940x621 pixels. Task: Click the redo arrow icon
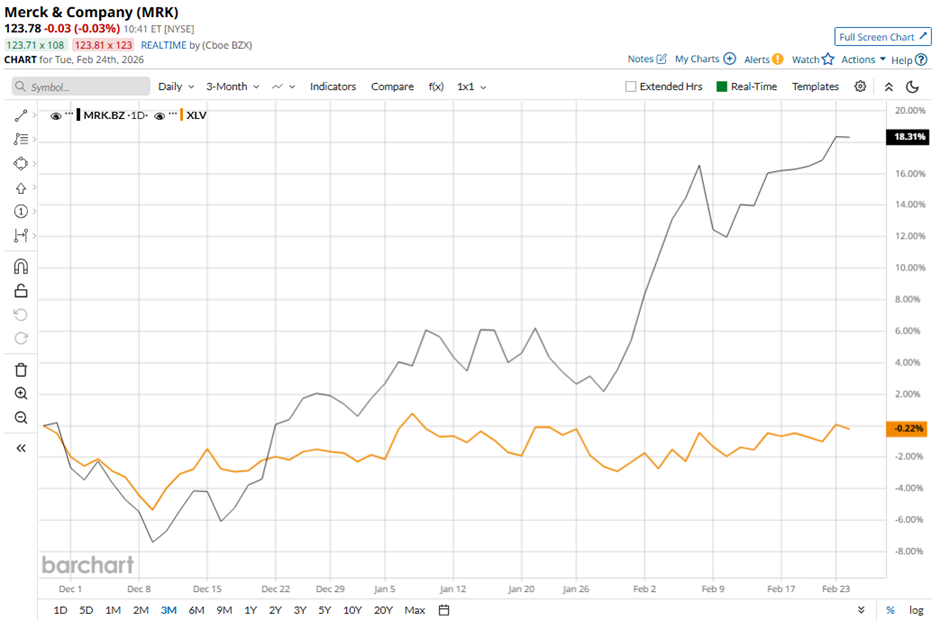coord(20,339)
